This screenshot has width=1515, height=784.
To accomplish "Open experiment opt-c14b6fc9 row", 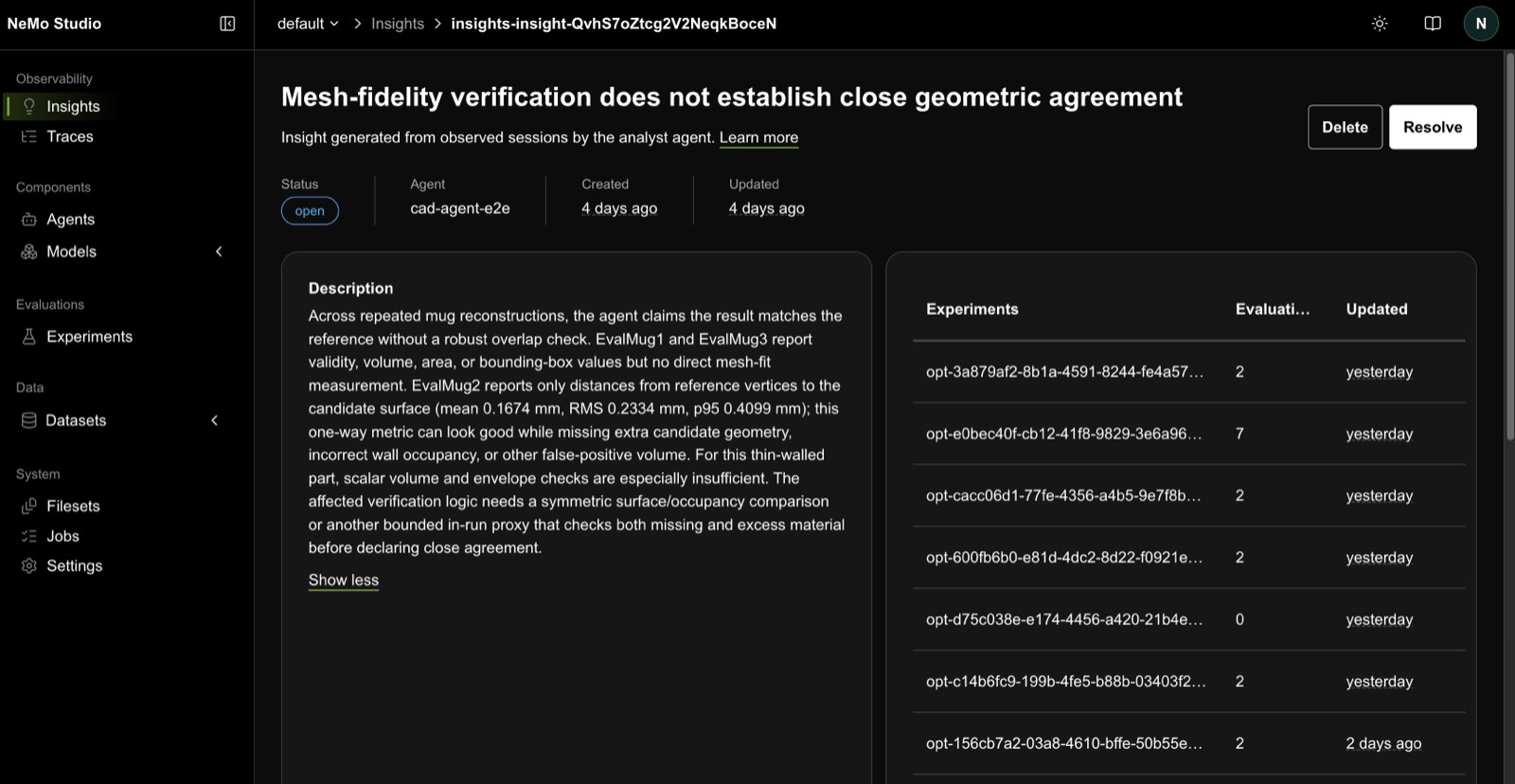I will (x=1188, y=682).
